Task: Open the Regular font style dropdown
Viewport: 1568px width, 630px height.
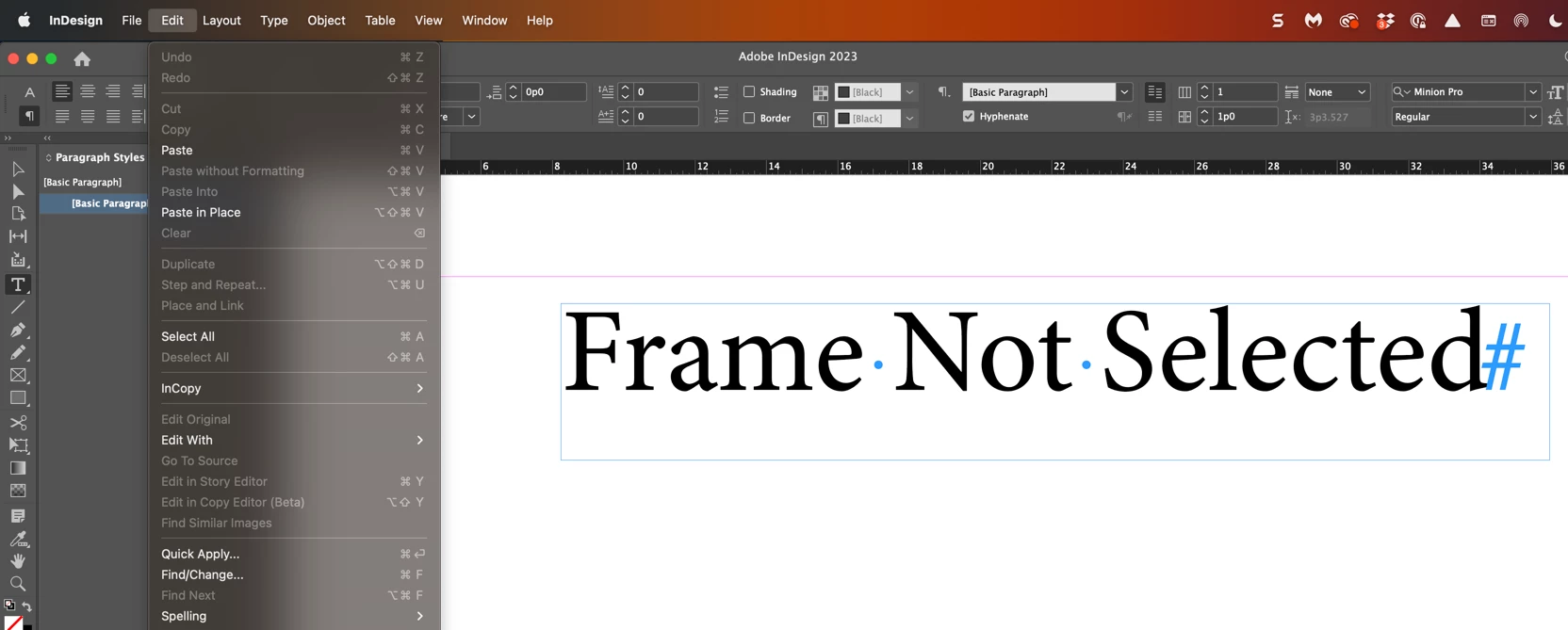Action: click(x=1533, y=117)
